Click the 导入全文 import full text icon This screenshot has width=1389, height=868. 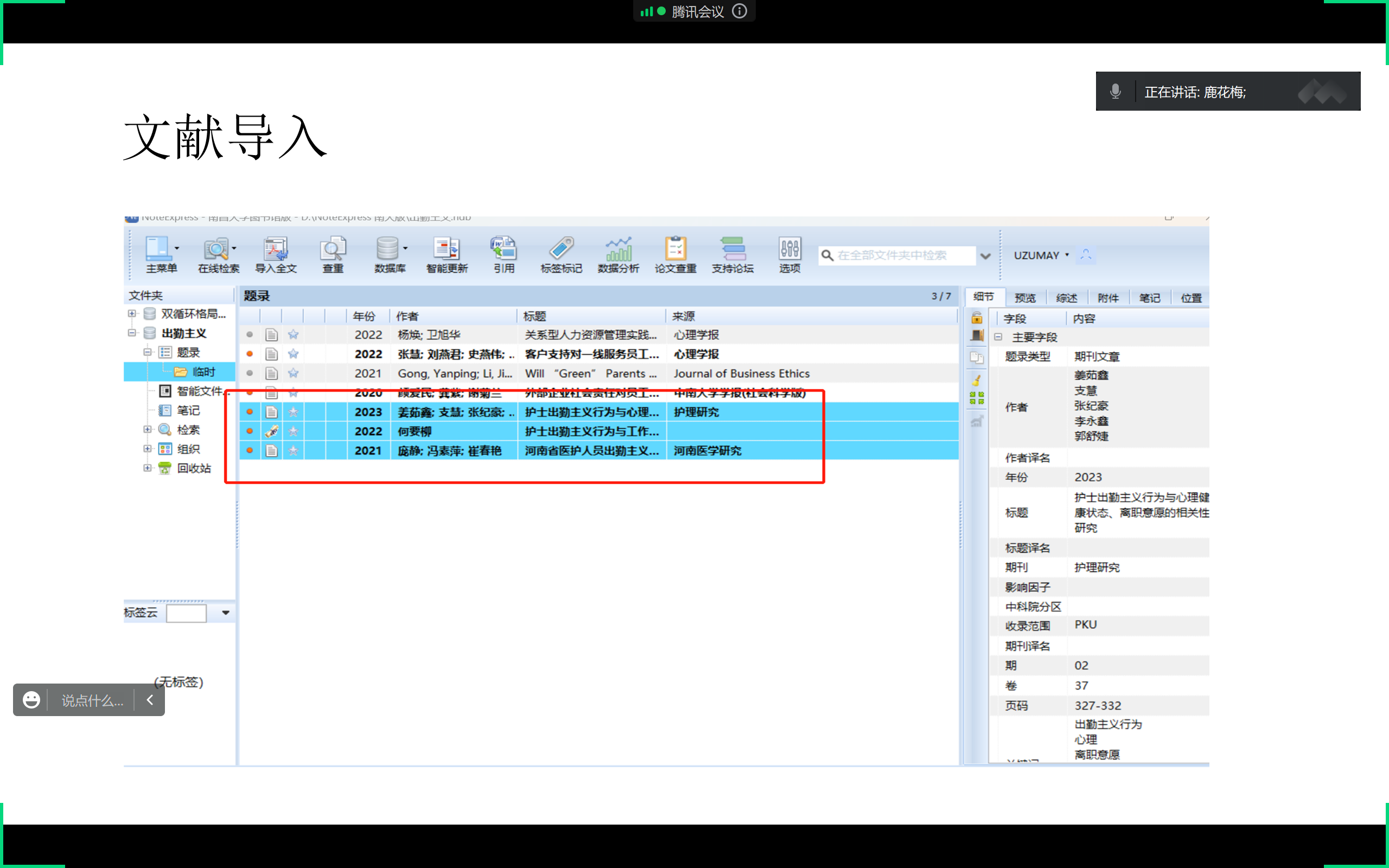276,254
